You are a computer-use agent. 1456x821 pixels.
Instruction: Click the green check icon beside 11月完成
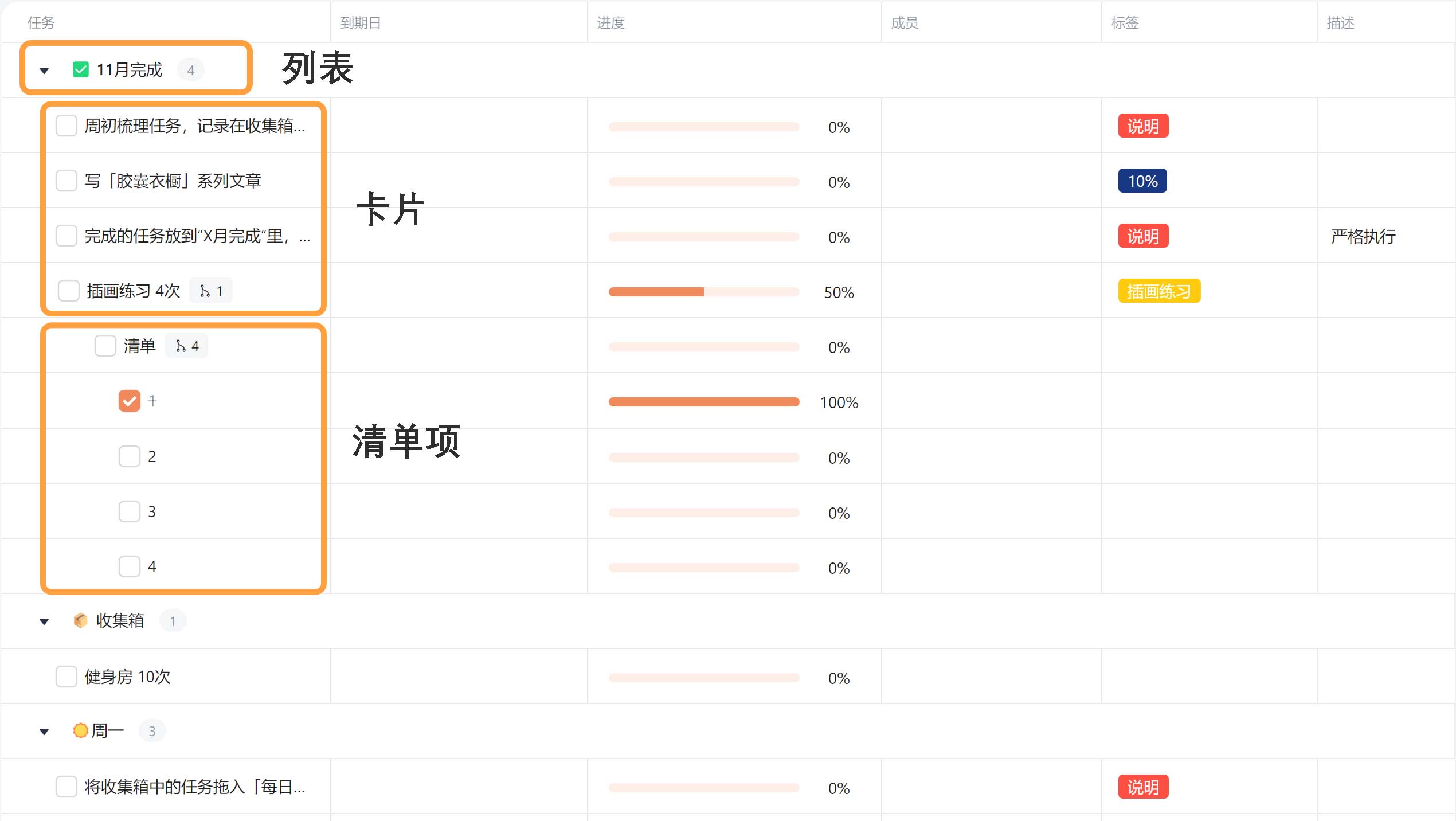point(81,70)
